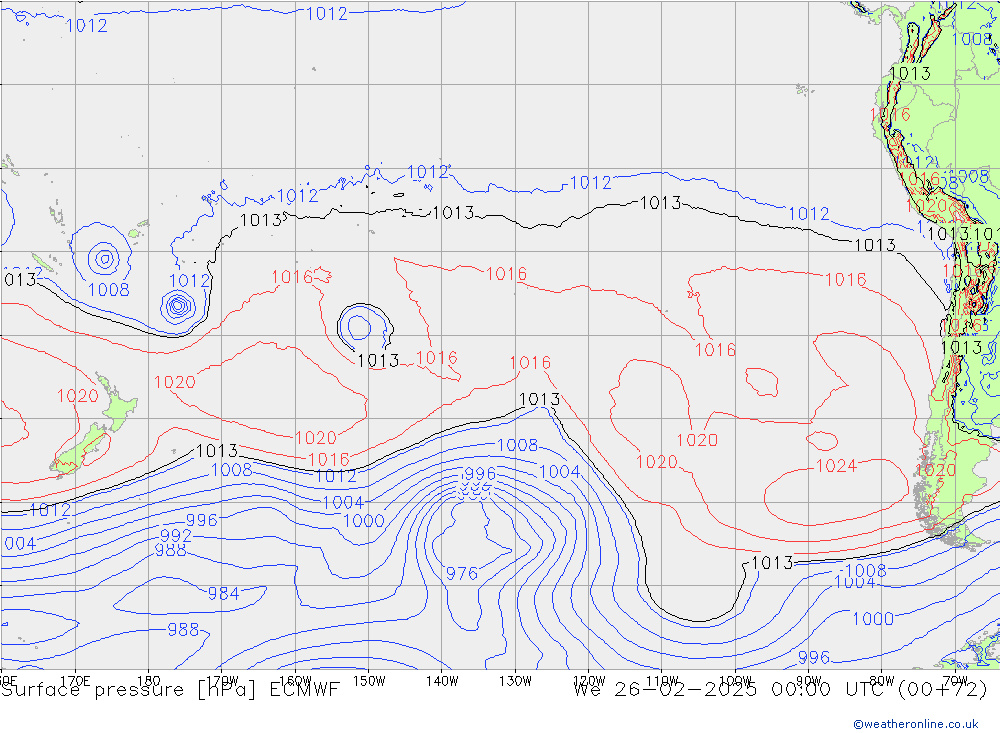Image resolution: width=1000 pixels, height=733 pixels.
Task: Click the 140W longitude label
Action: [x=442, y=681]
